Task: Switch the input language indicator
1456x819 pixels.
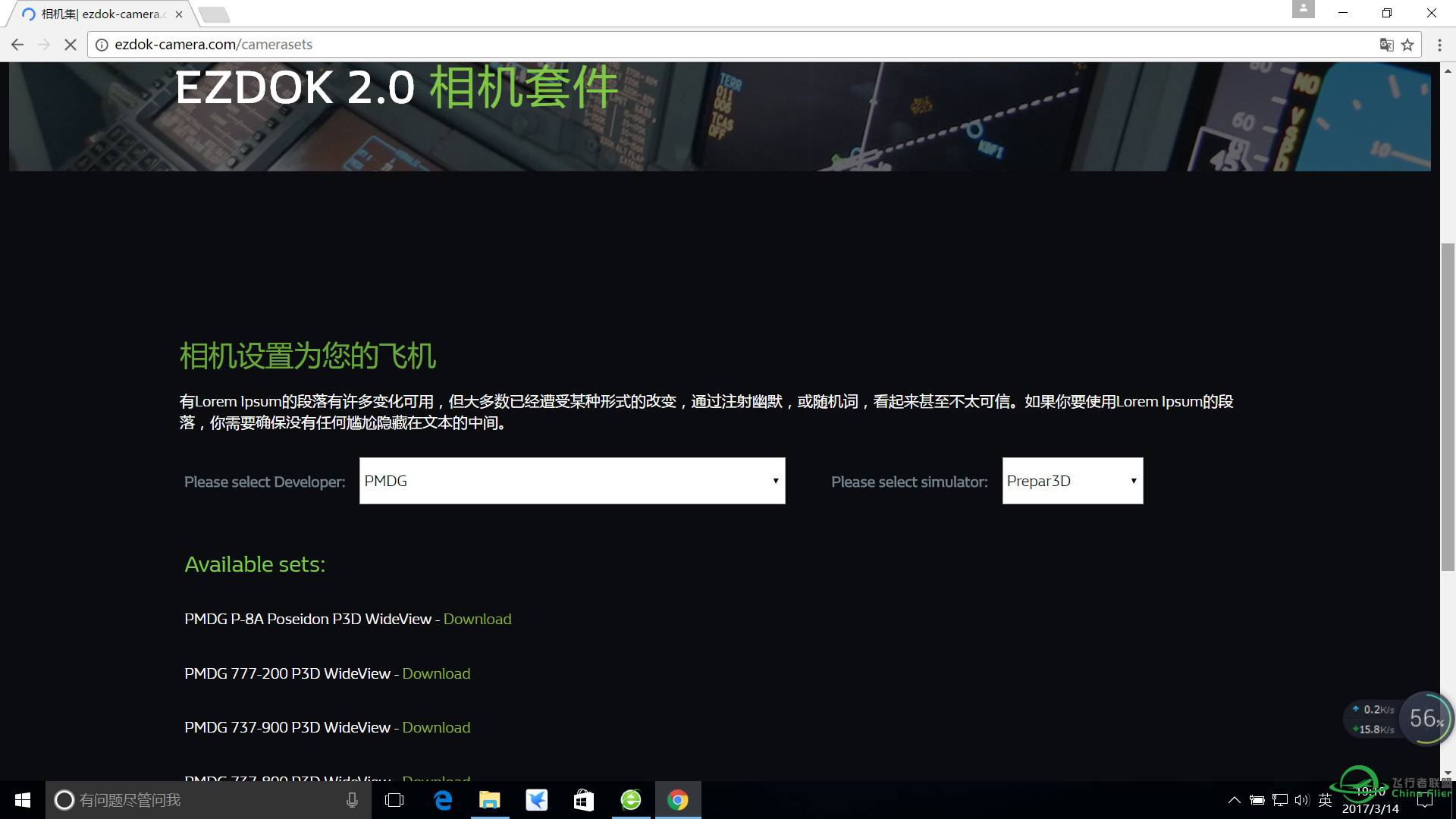Action: [x=1325, y=800]
